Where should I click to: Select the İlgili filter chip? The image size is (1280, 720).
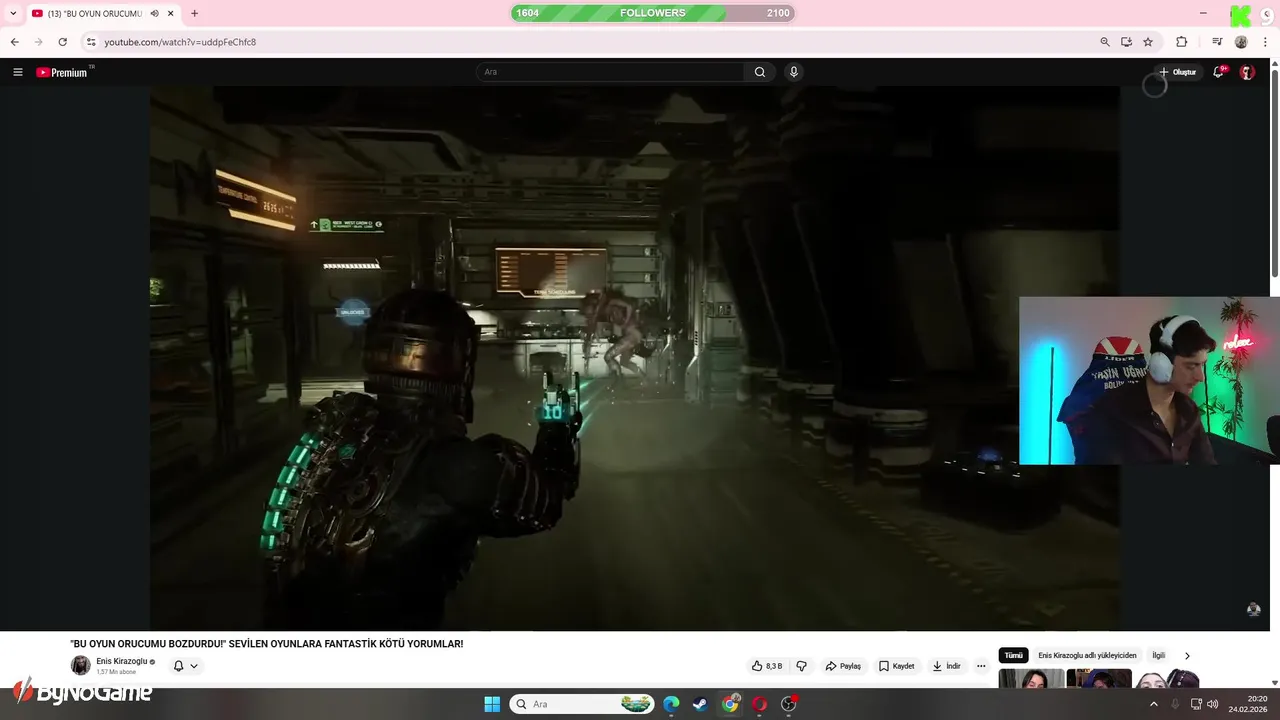coord(1159,656)
